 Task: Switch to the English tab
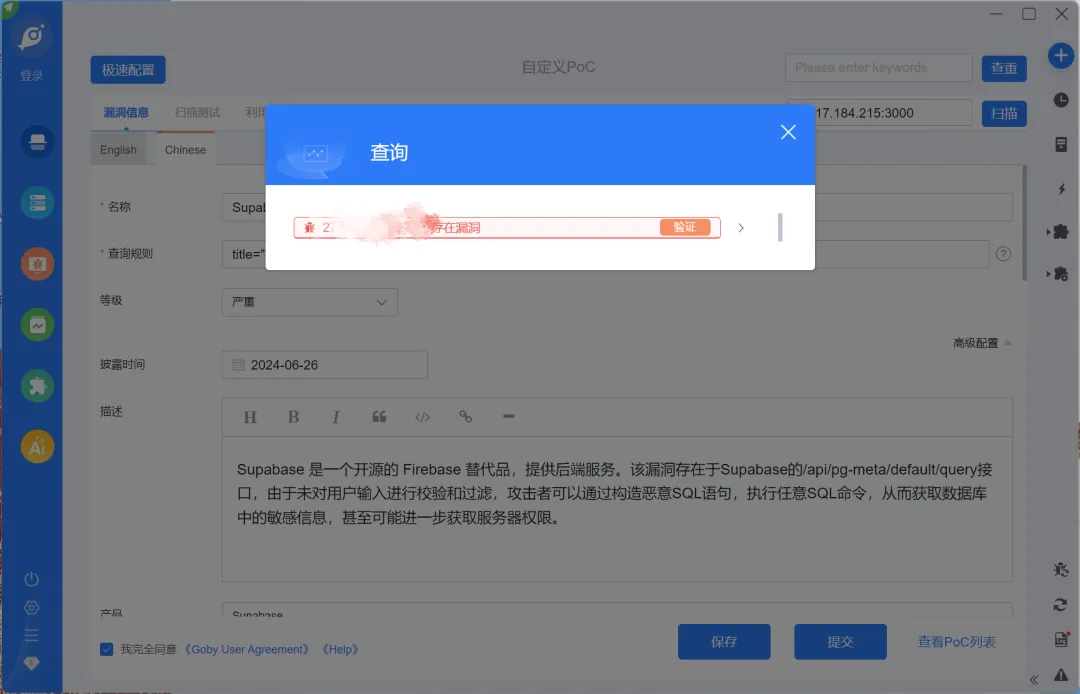coord(118,150)
